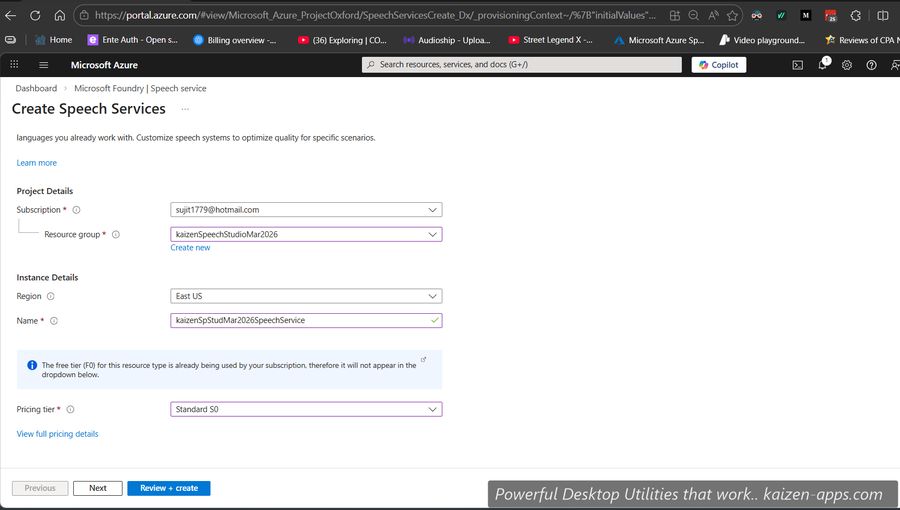
Task: Click the info icon beside Region
Action: [x=51, y=297]
